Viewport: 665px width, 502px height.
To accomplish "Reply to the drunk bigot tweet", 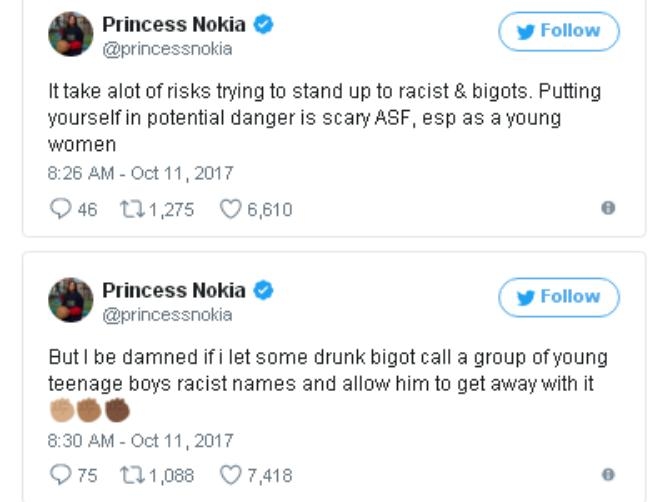I will pyautogui.click(x=59, y=475).
